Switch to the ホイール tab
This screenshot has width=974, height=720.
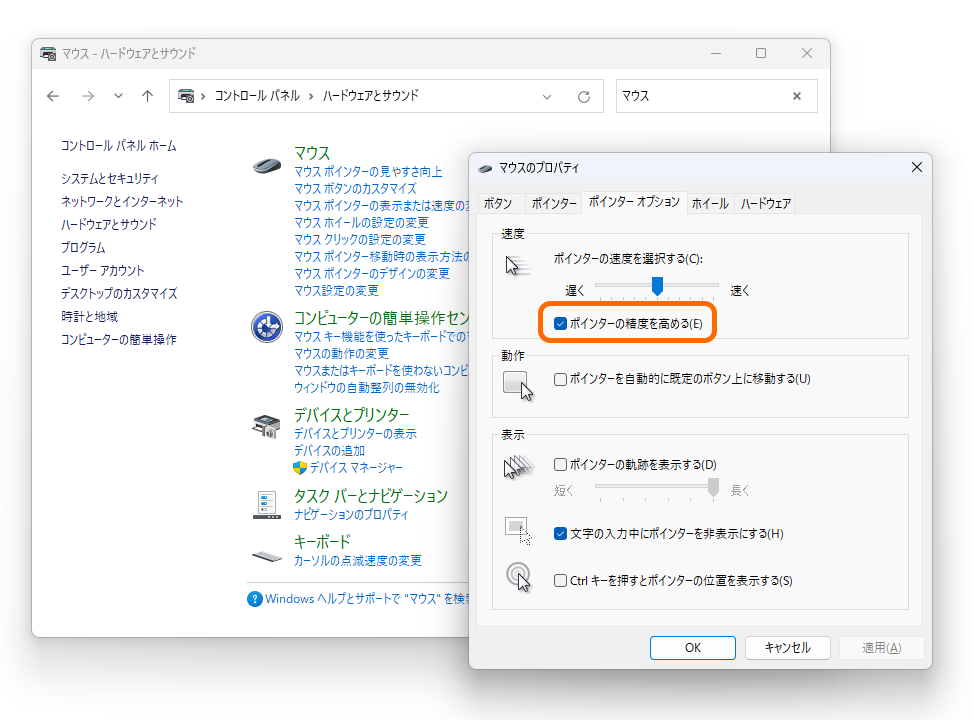point(710,202)
